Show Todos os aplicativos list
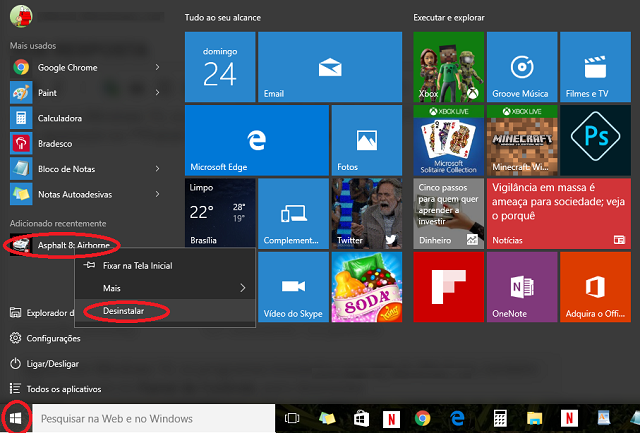 (x=55, y=389)
